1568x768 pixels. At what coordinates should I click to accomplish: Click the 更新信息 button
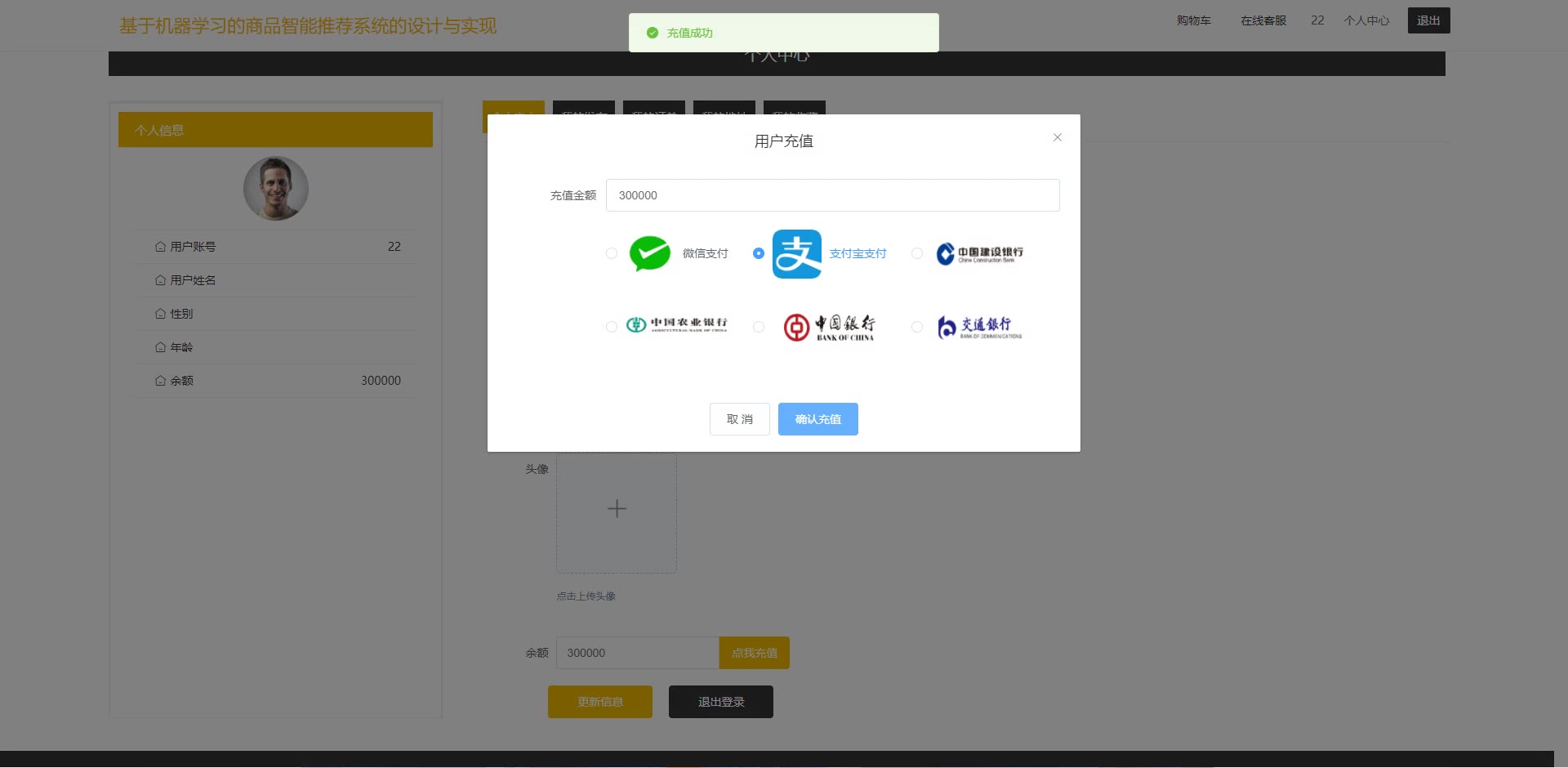pos(600,702)
